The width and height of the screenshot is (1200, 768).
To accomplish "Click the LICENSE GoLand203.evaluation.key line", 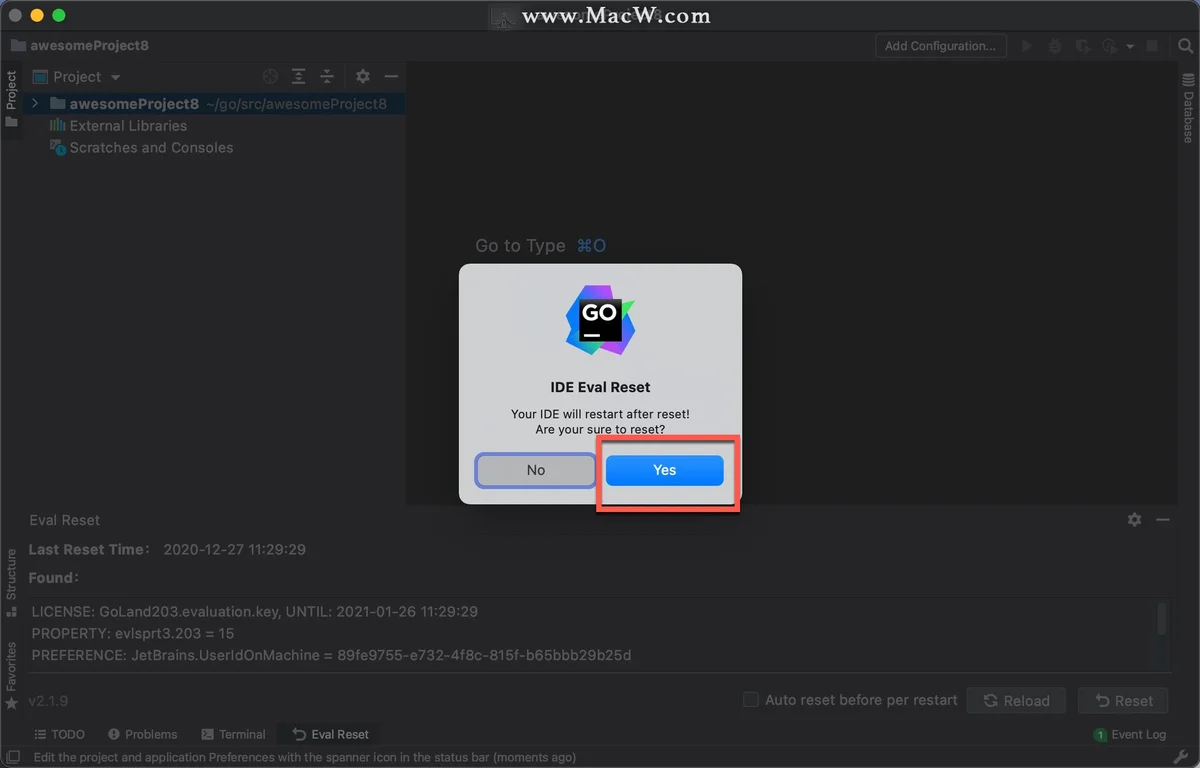I will pyautogui.click(x=255, y=611).
